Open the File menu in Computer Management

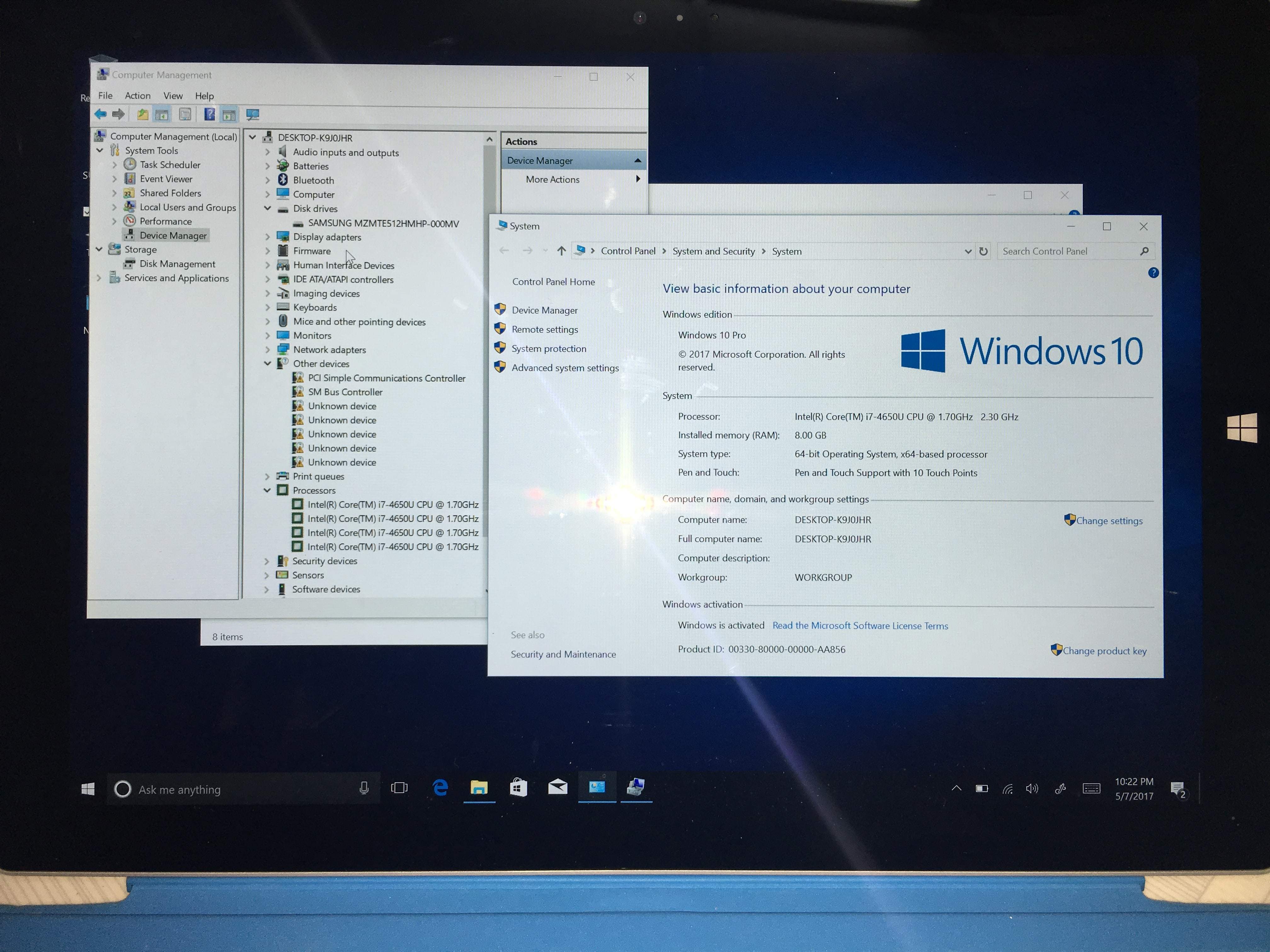105,95
